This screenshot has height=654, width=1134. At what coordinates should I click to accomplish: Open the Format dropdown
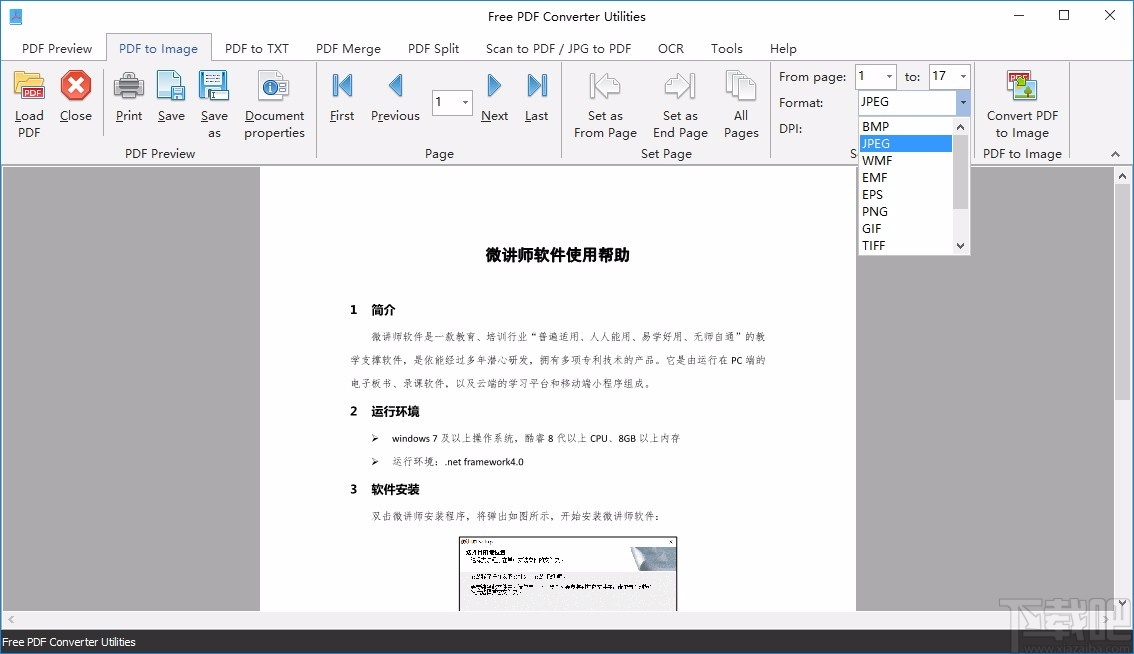962,102
